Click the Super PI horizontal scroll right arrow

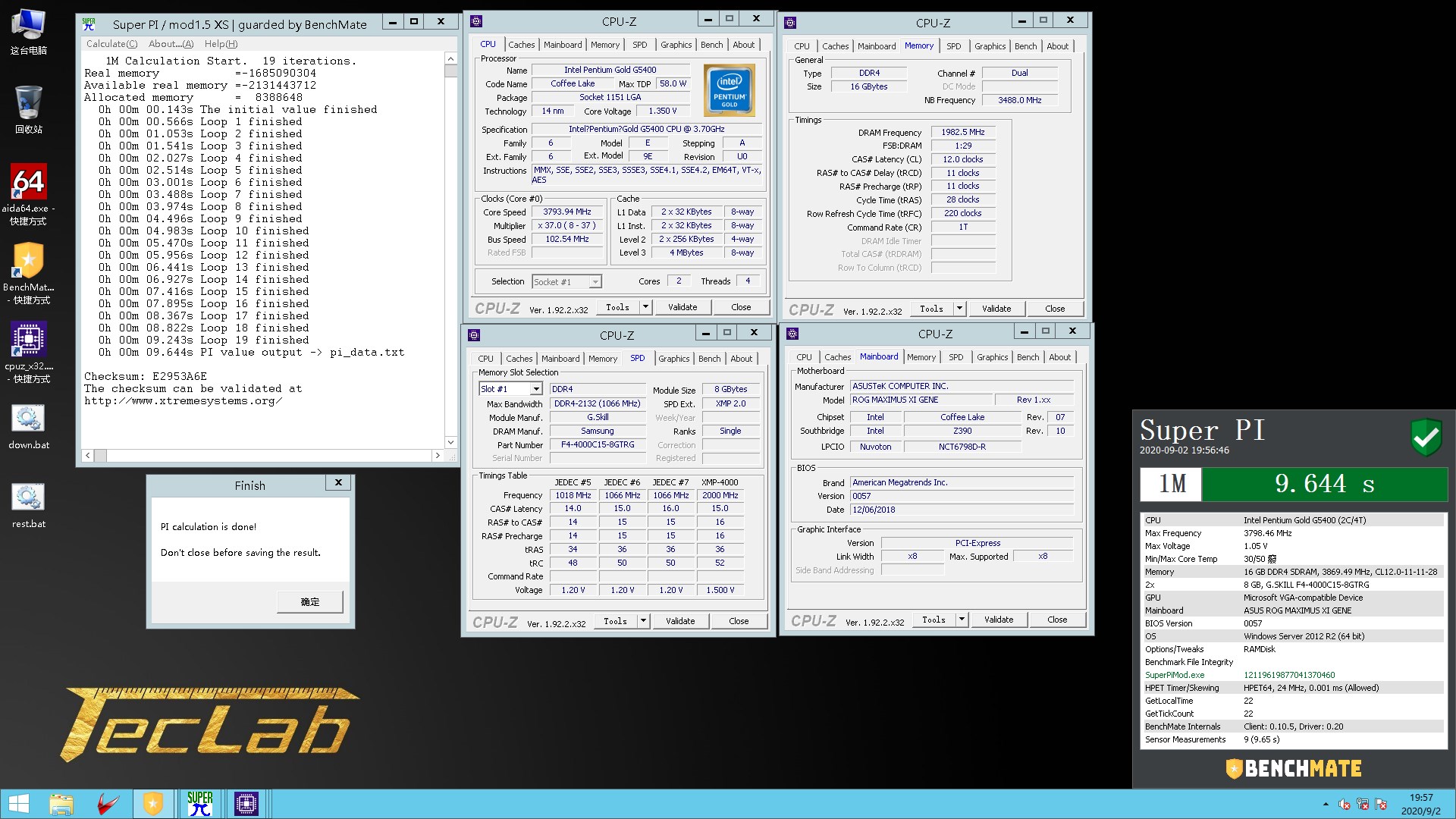437,456
